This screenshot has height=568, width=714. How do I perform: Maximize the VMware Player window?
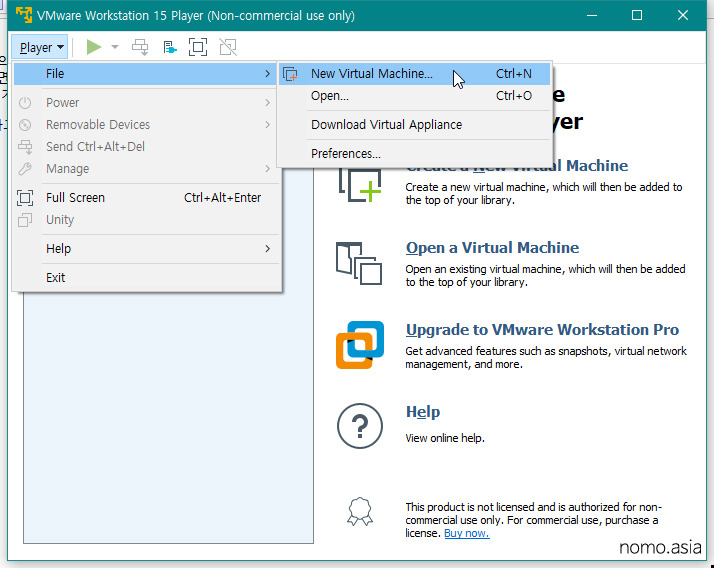637,15
